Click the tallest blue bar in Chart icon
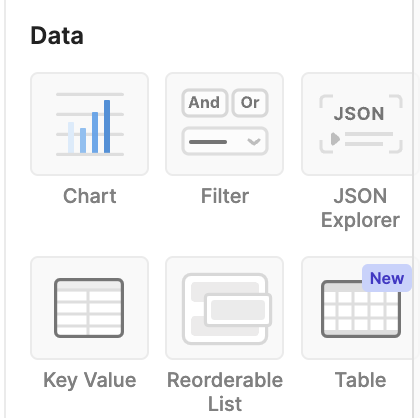Image resolution: width=420 pixels, height=418 pixels. tap(107, 126)
